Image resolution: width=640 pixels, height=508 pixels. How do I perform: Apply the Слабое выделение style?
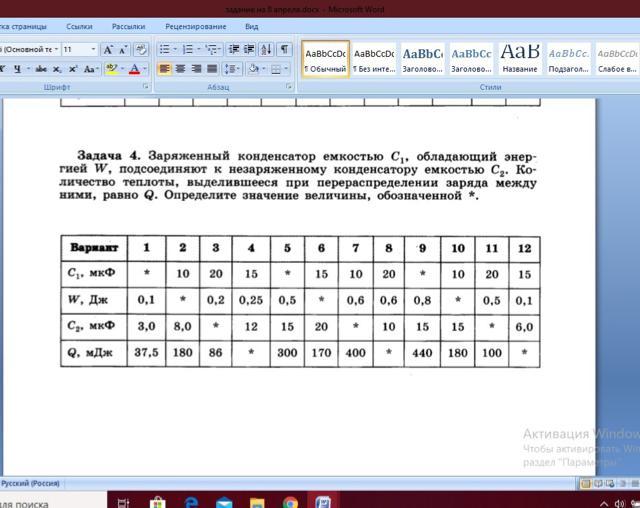click(x=617, y=59)
